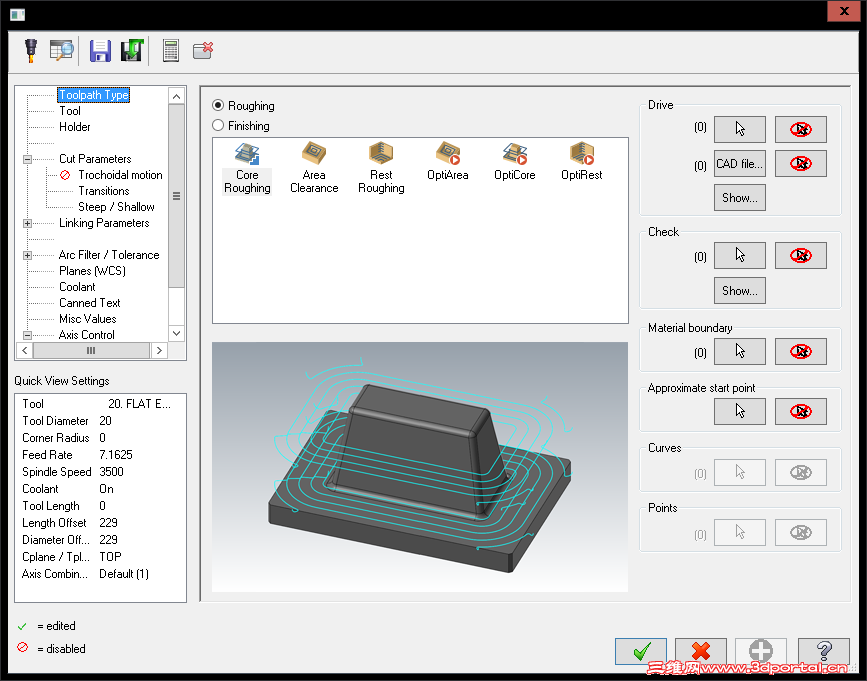Open the Linking Parameters page
The height and width of the screenshot is (681, 867).
click(104, 223)
